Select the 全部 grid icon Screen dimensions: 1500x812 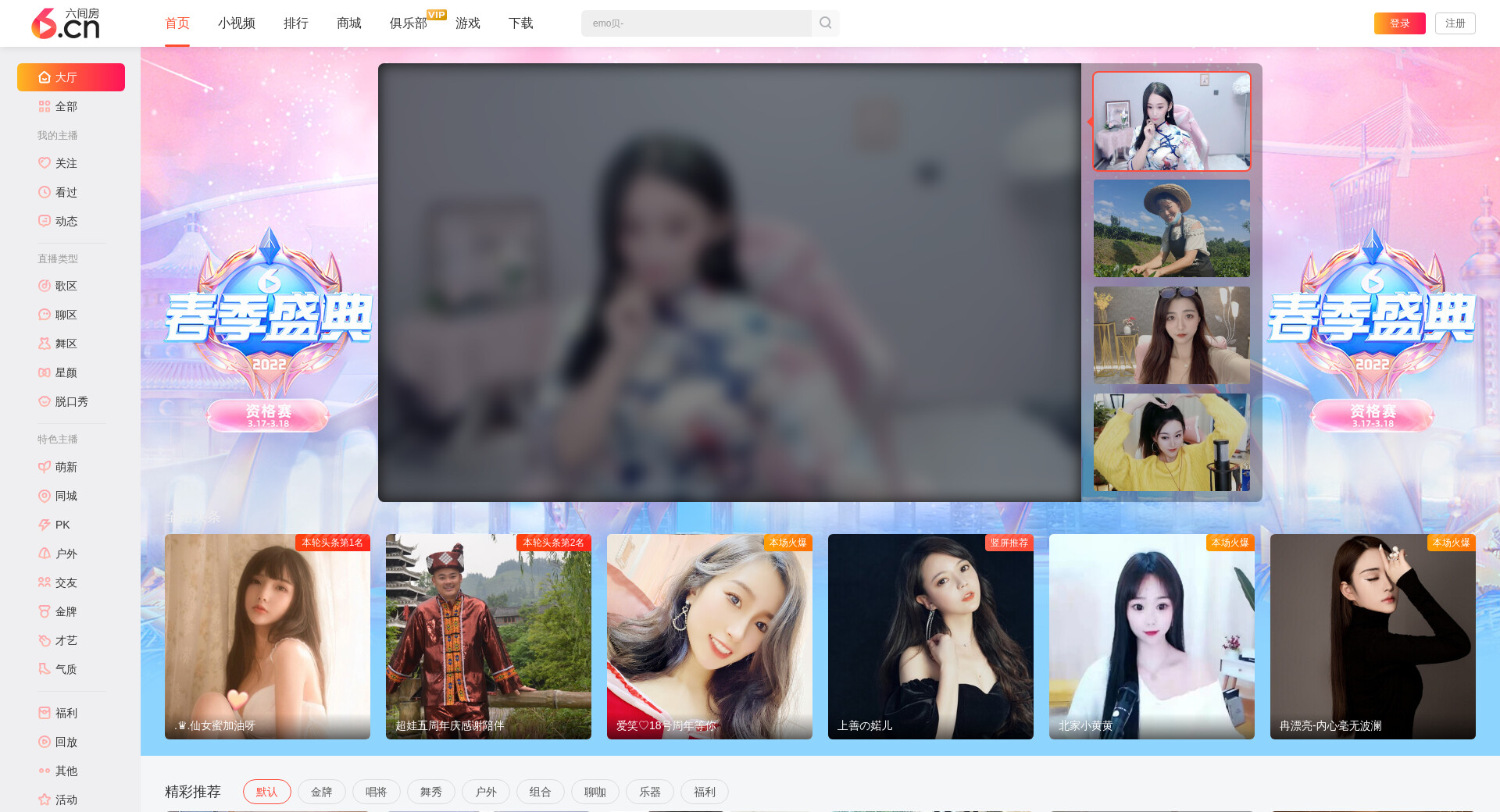tap(45, 106)
